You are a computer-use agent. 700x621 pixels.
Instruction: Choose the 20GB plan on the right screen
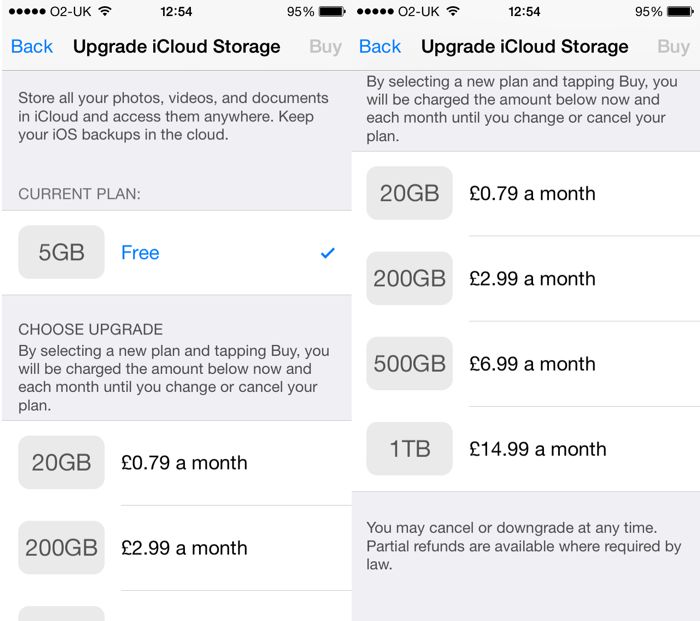(x=531, y=194)
